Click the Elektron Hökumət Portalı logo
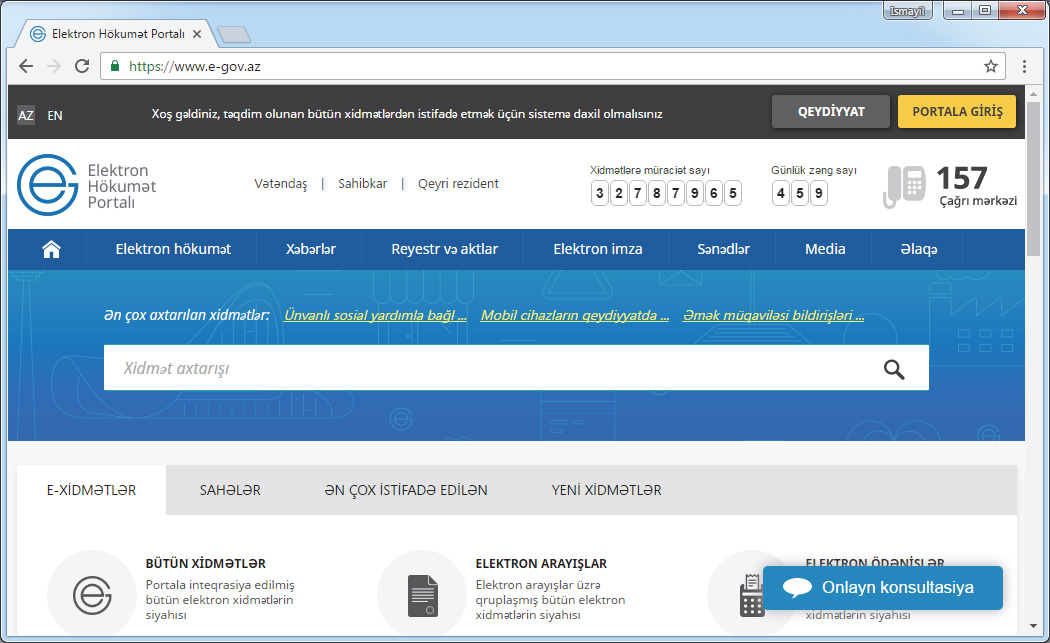Viewport: 1050px width, 643px height. (87, 186)
